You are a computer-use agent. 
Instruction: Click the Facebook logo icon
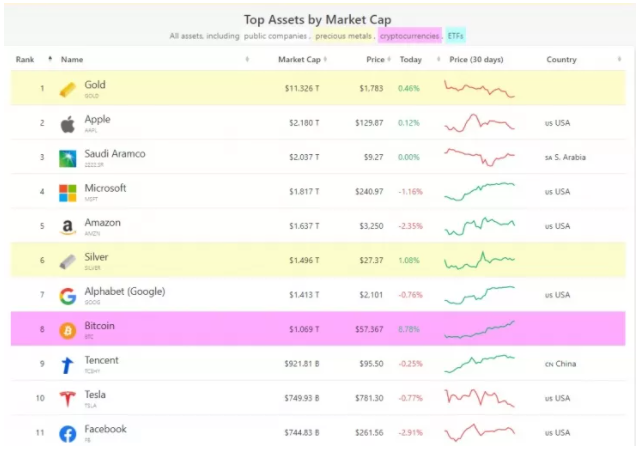(x=68, y=433)
